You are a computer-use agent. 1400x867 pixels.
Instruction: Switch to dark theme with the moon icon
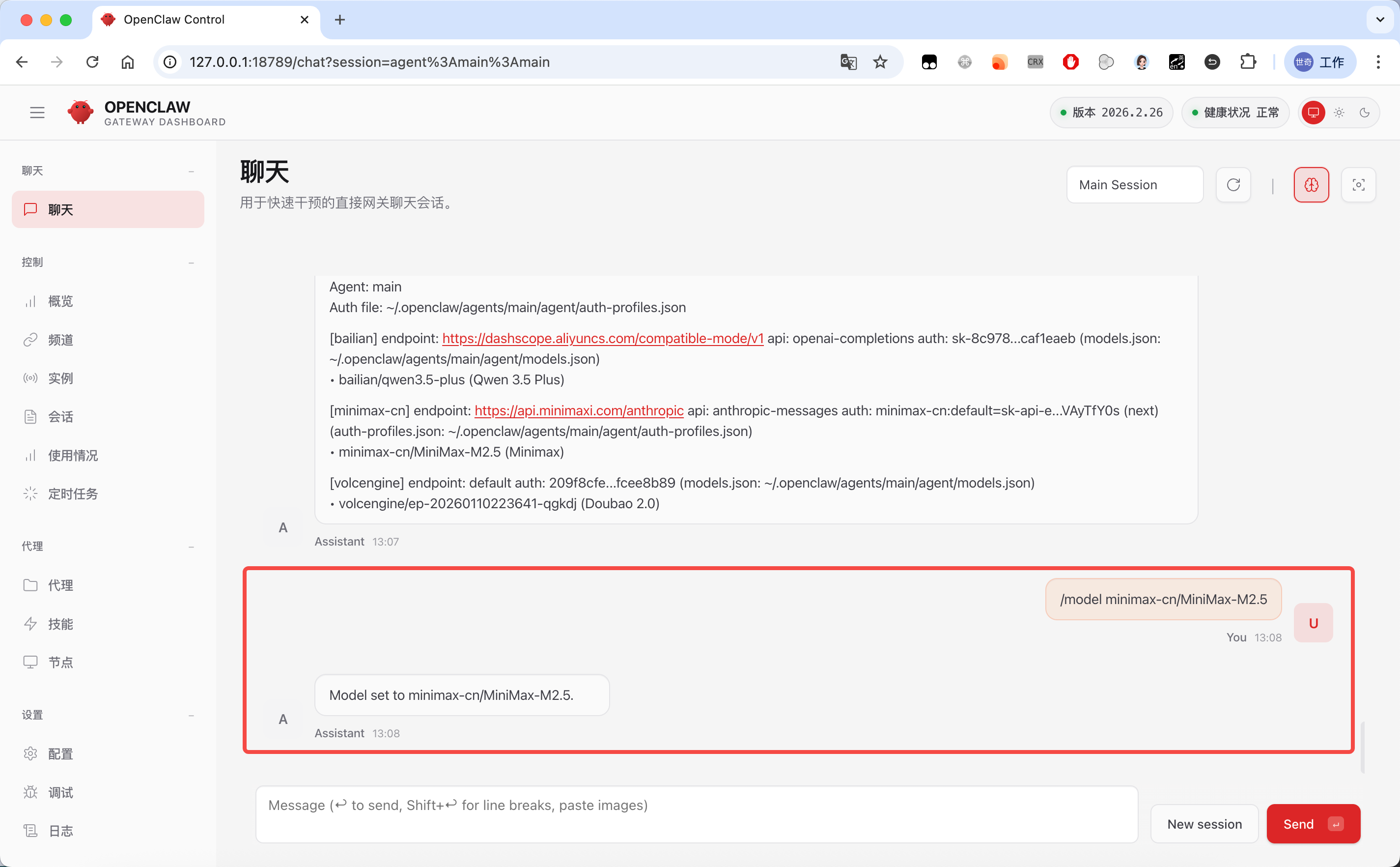1365,113
